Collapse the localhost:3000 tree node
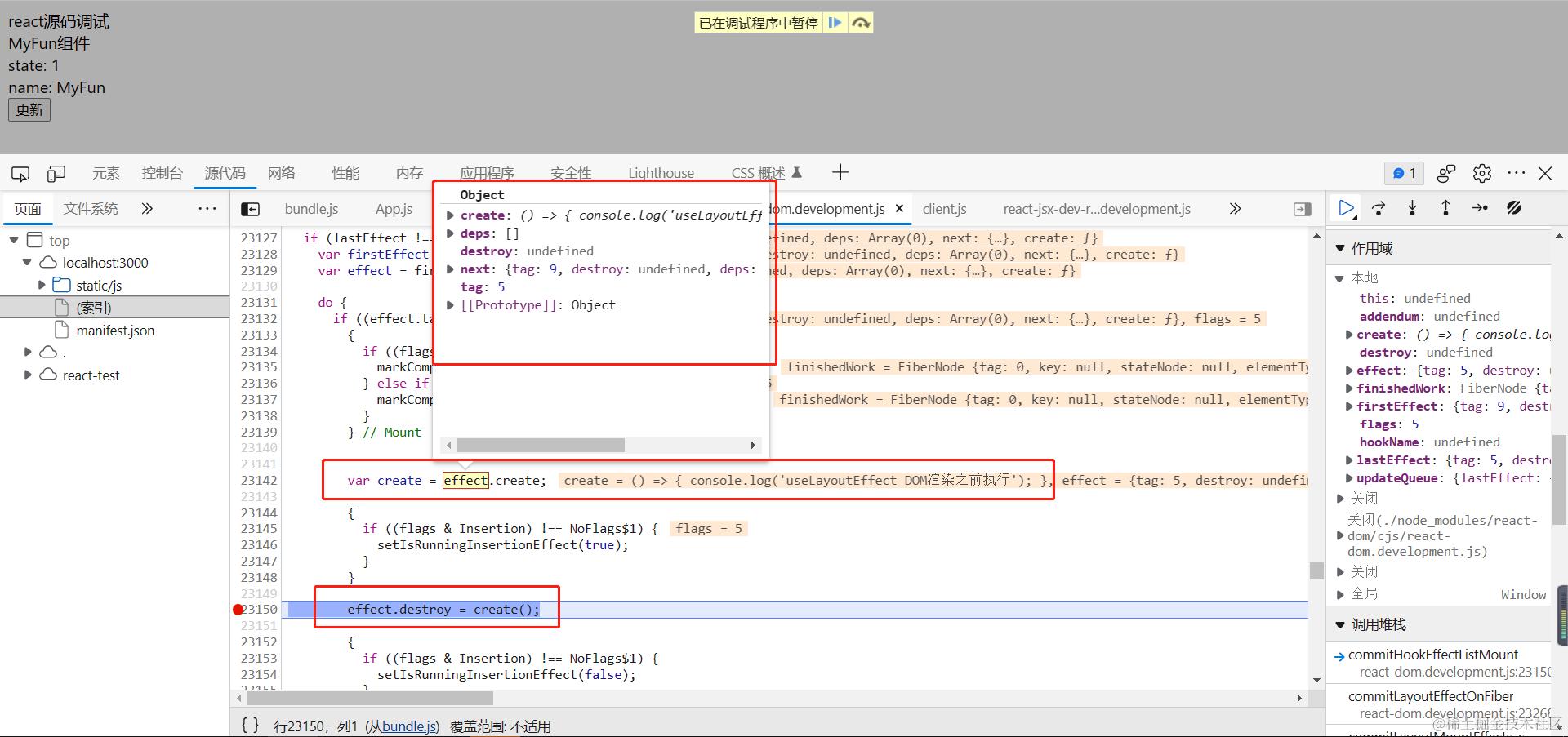Image resolution: width=1568 pixels, height=737 pixels. [x=28, y=263]
